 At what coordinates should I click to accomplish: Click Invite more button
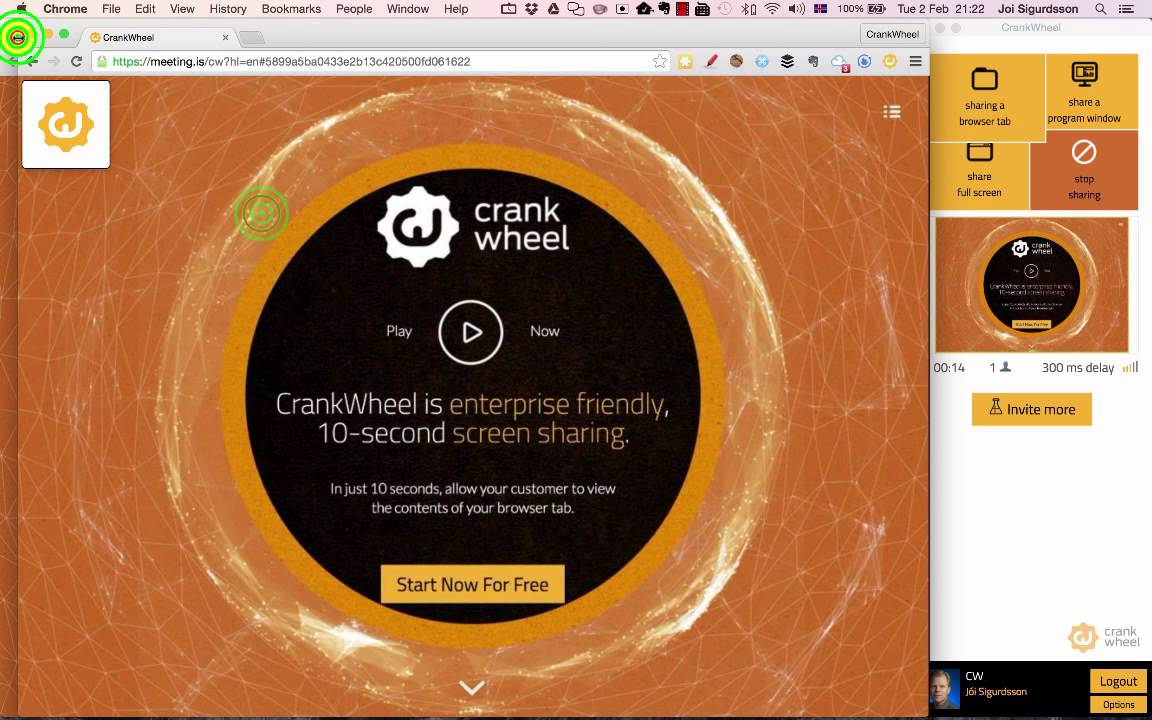[1032, 409]
